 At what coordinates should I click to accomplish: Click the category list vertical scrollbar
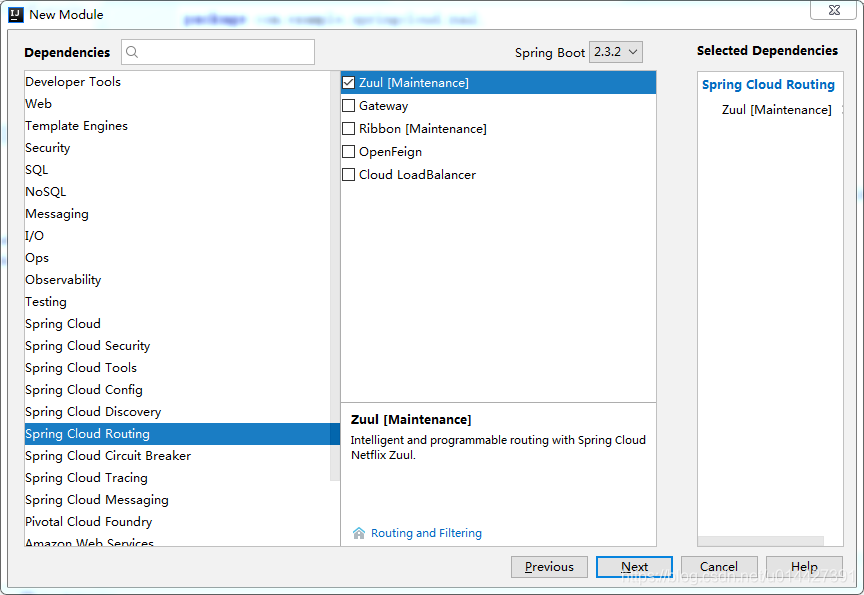(335, 275)
